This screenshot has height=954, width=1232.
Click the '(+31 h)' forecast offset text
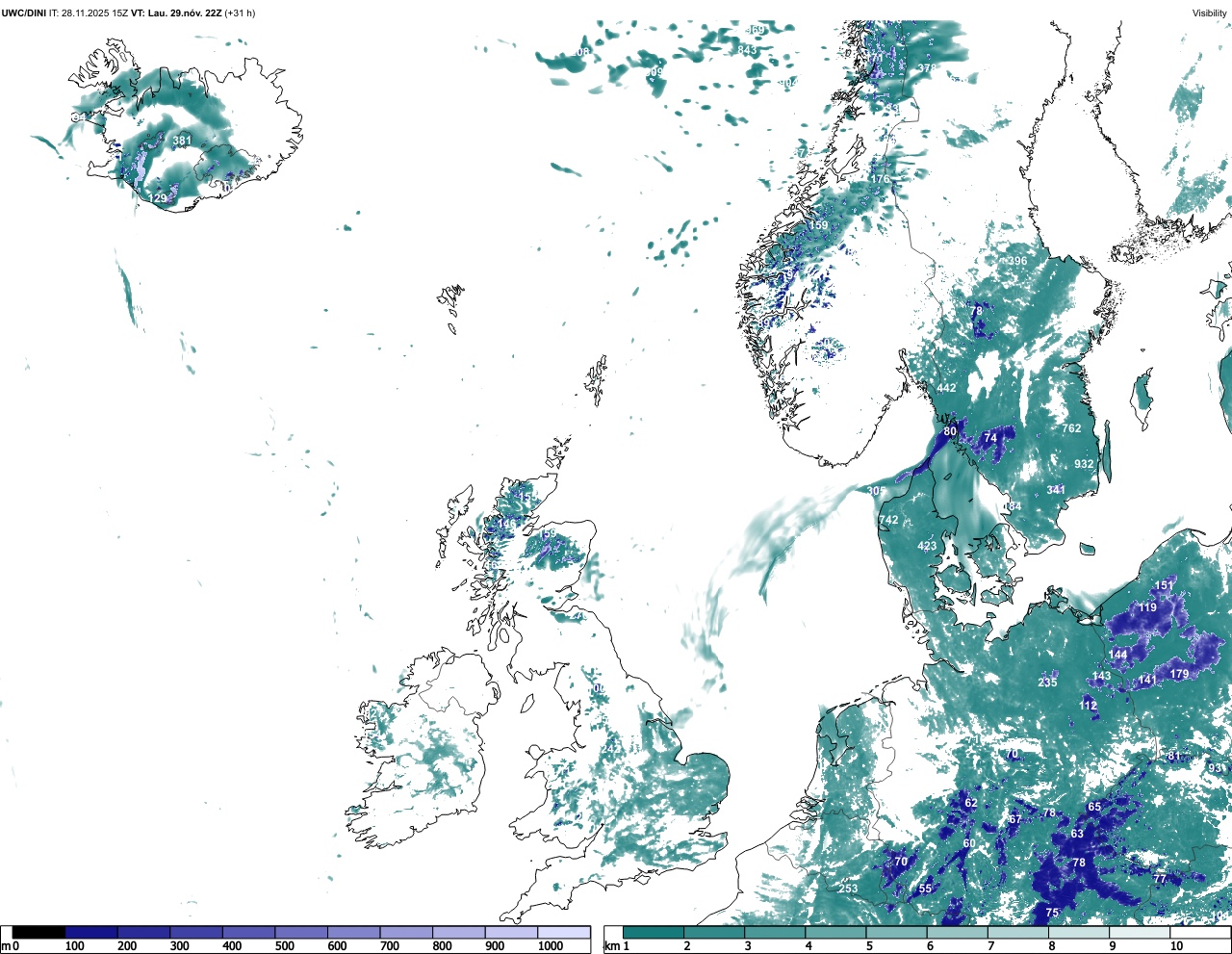[x=240, y=13]
